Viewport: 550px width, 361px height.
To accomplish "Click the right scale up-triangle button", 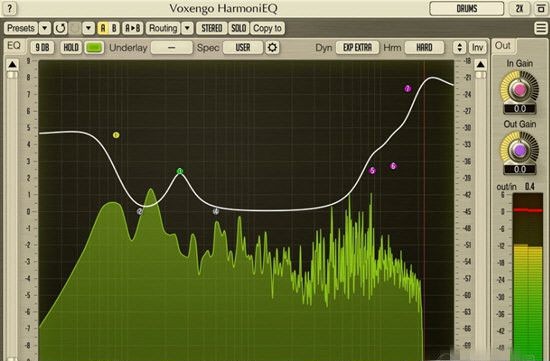I will click(480, 65).
